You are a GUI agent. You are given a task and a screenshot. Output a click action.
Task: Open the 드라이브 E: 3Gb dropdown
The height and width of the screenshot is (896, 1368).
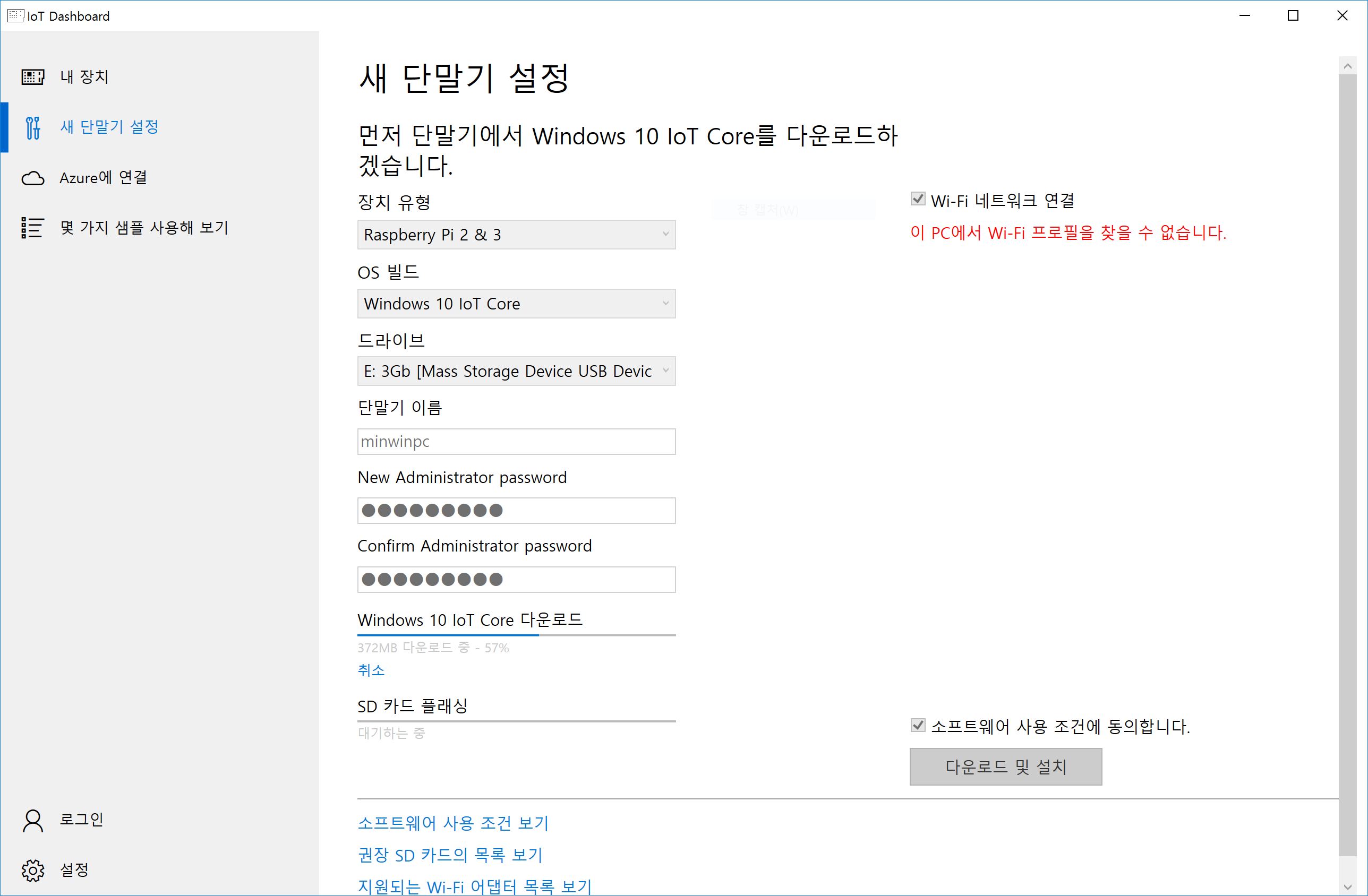click(516, 371)
